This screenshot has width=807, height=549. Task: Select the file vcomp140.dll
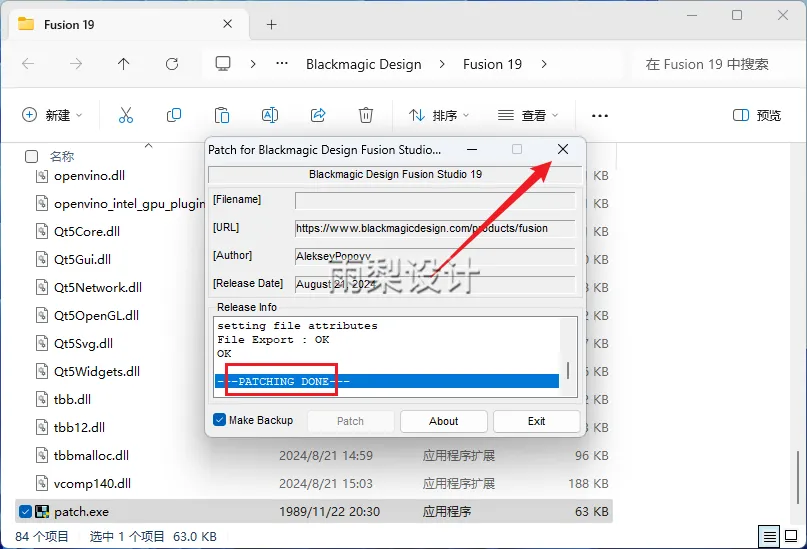click(92, 484)
